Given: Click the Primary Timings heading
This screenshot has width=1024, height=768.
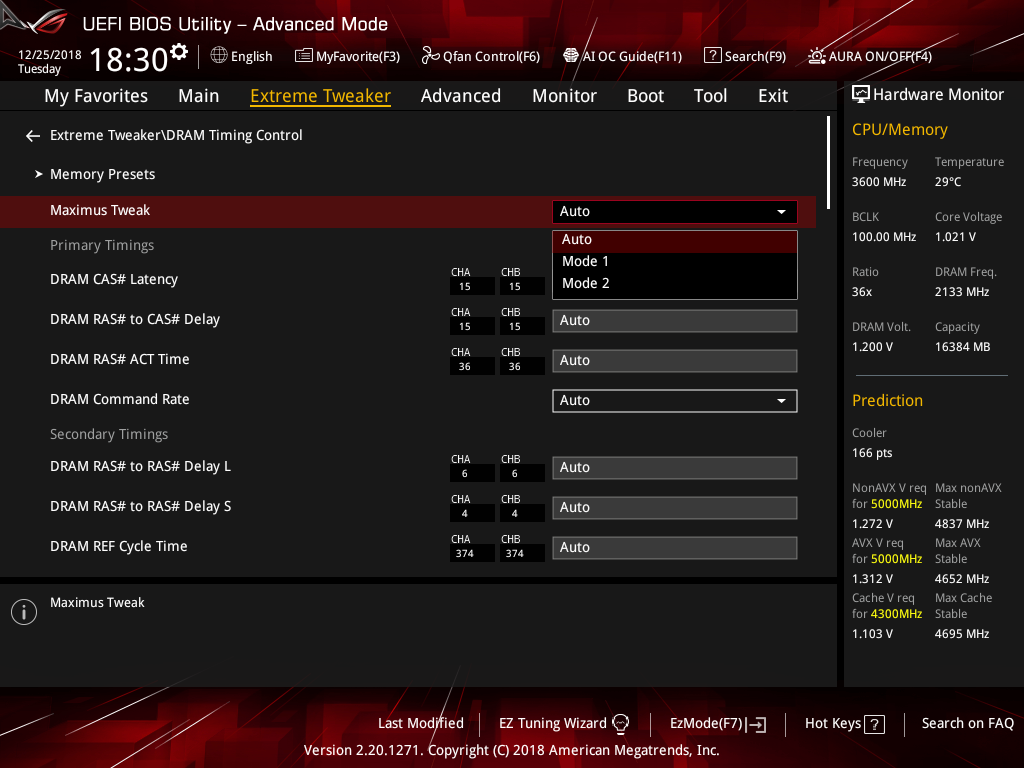Looking at the screenshot, I should pyautogui.click(x=102, y=246).
